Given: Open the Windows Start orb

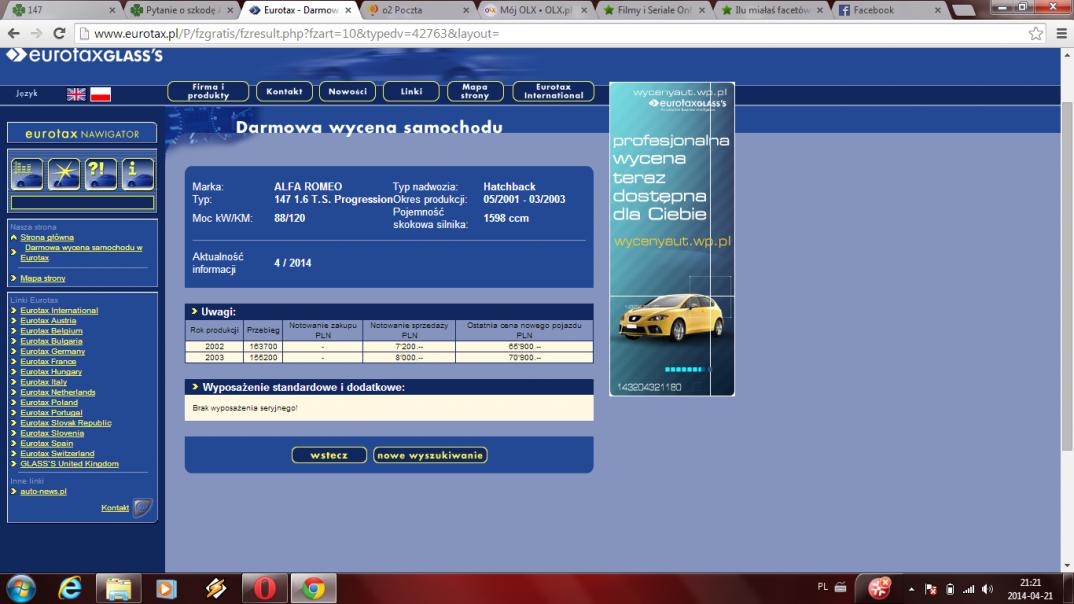Looking at the screenshot, I should click(x=21, y=589).
